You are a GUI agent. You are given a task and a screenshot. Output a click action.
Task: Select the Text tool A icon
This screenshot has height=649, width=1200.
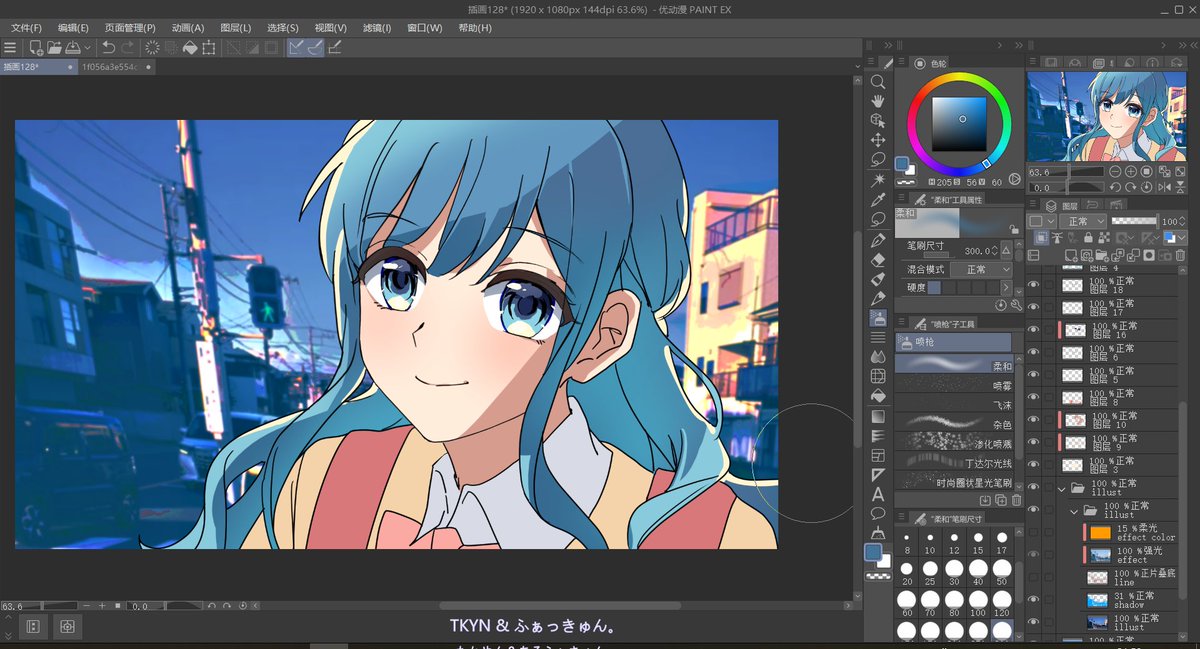[878, 494]
